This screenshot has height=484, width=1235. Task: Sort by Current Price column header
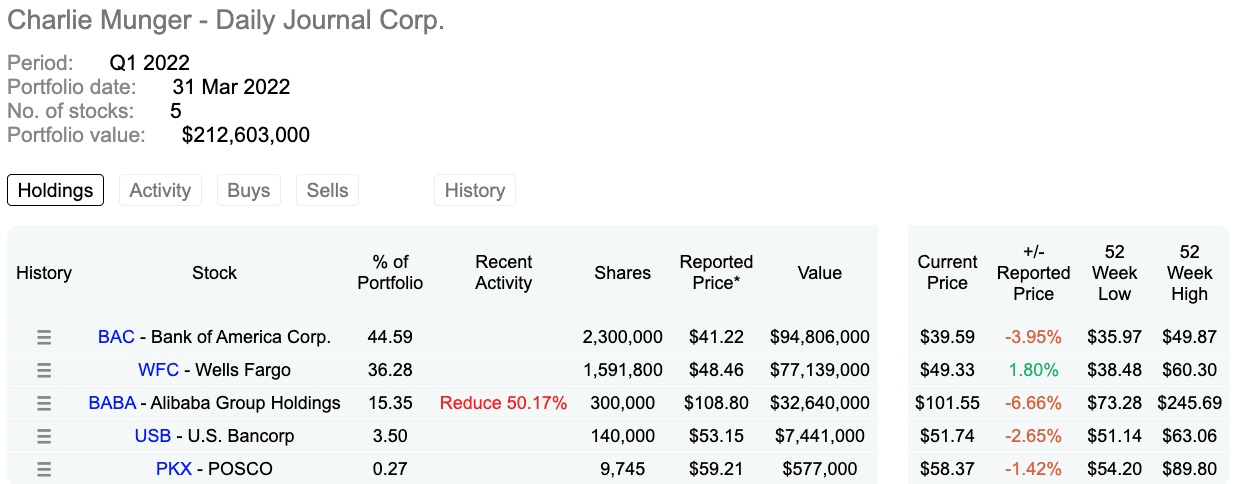pyautogui.click(x=947, y=273)
